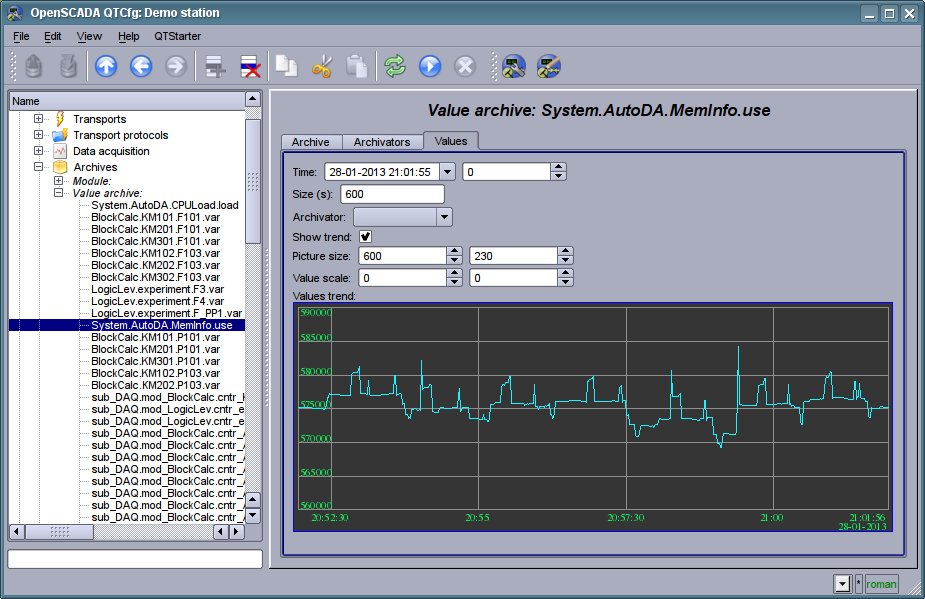Click the tree scroll up arrow at top
The image size is (925, 599).
pyautogui.click(x=253, y=99)
